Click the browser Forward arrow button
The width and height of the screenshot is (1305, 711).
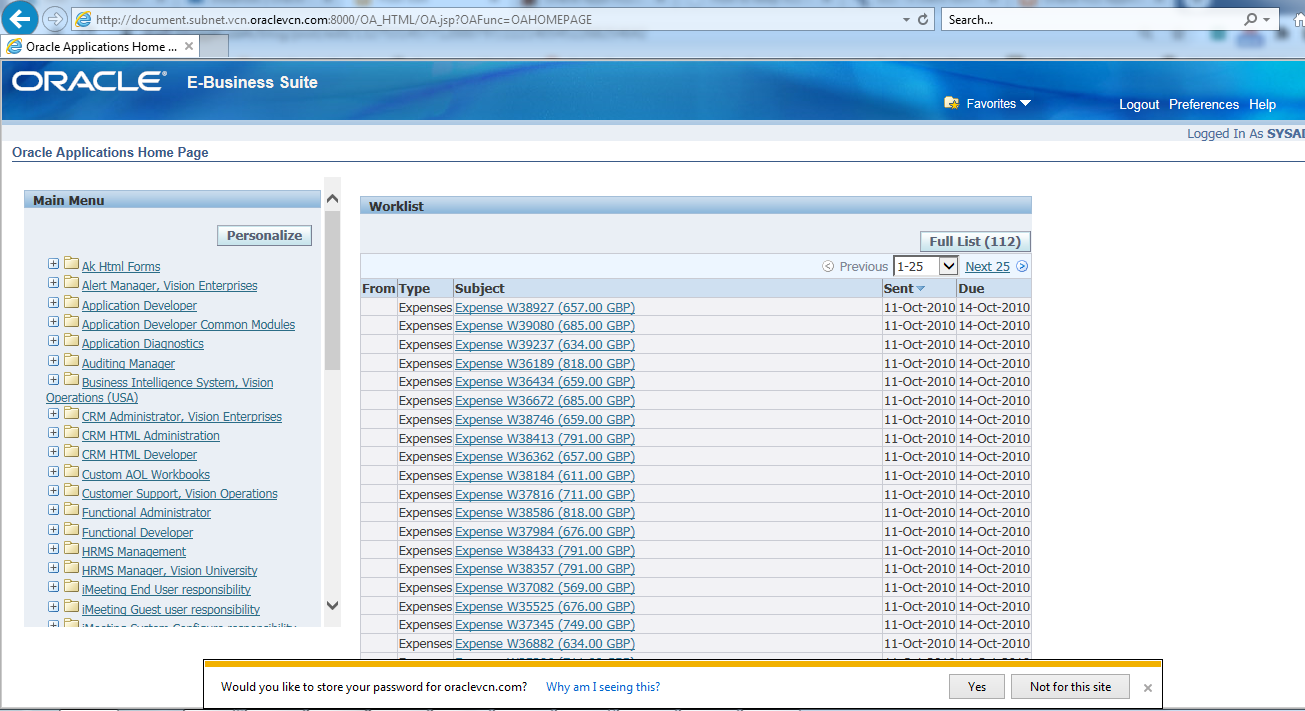click(55, 19)
